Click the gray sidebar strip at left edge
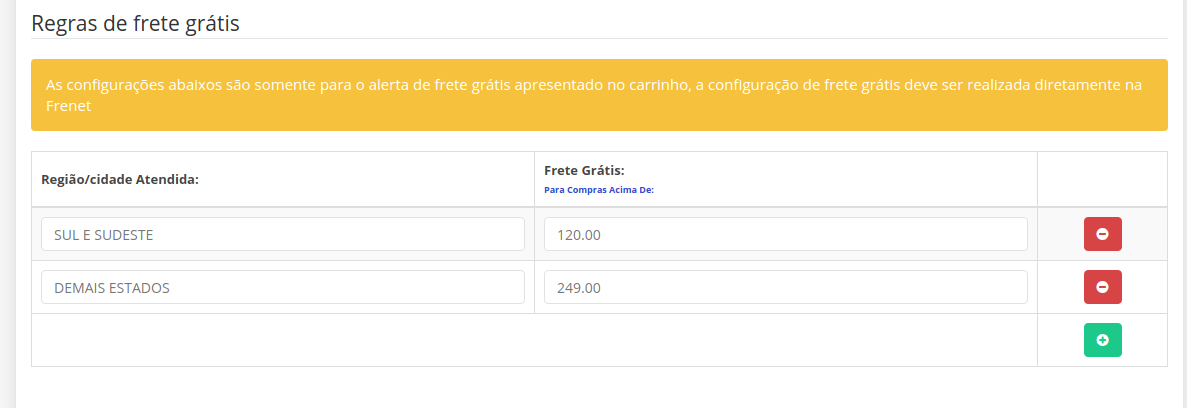1187x408 pixels. pyautogui.click(x=8, y=204)
